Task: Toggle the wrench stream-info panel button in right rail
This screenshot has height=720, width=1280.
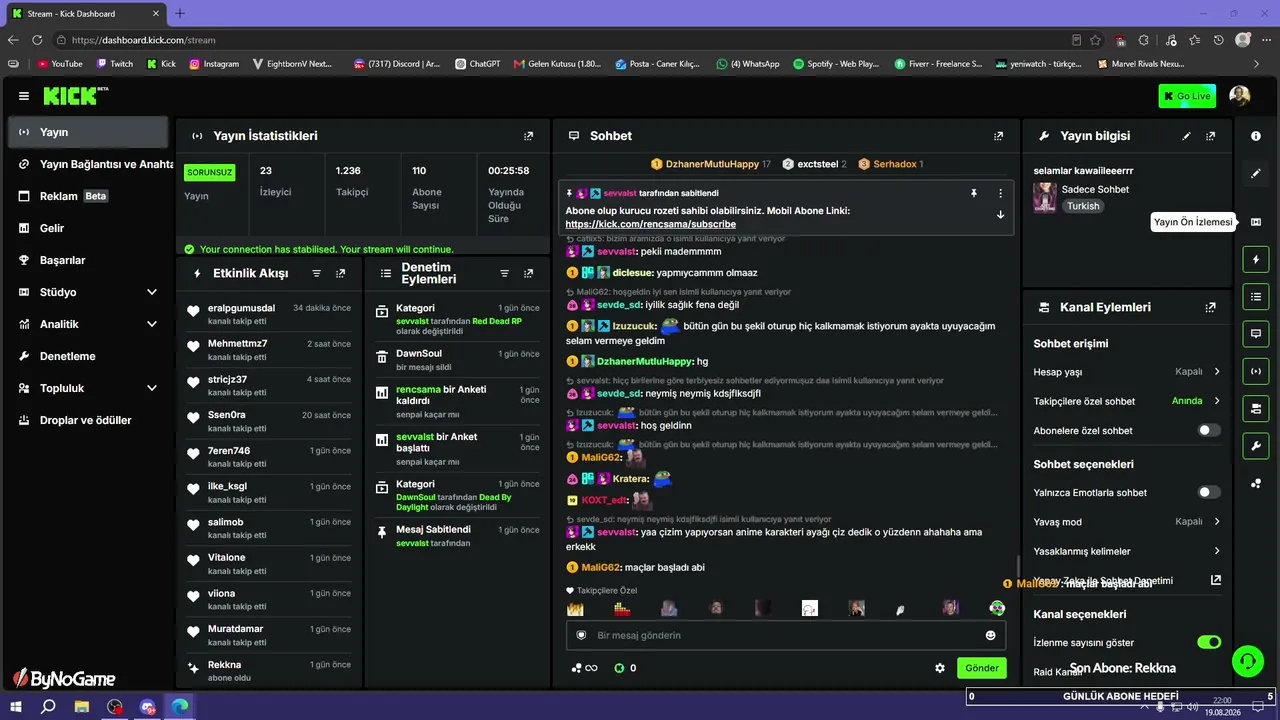Action: [x=1256, y=445]
